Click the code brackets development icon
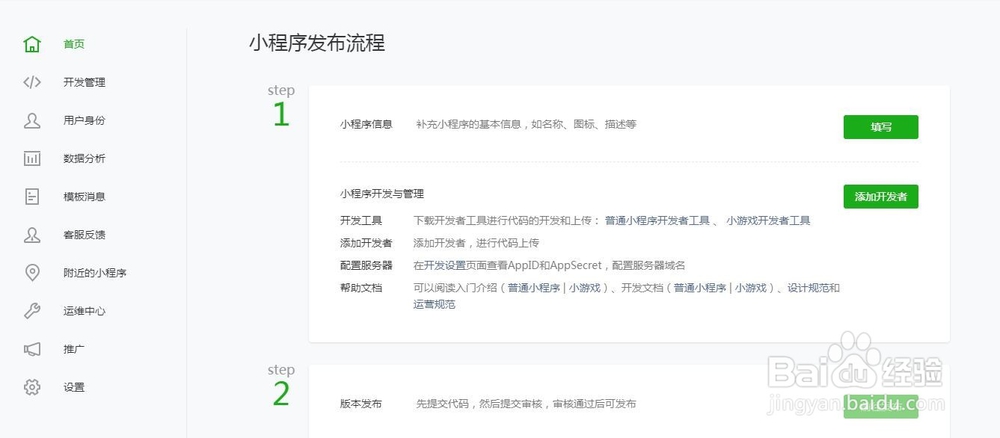This screenshot has width=1000, height=438. coord(32,82)
